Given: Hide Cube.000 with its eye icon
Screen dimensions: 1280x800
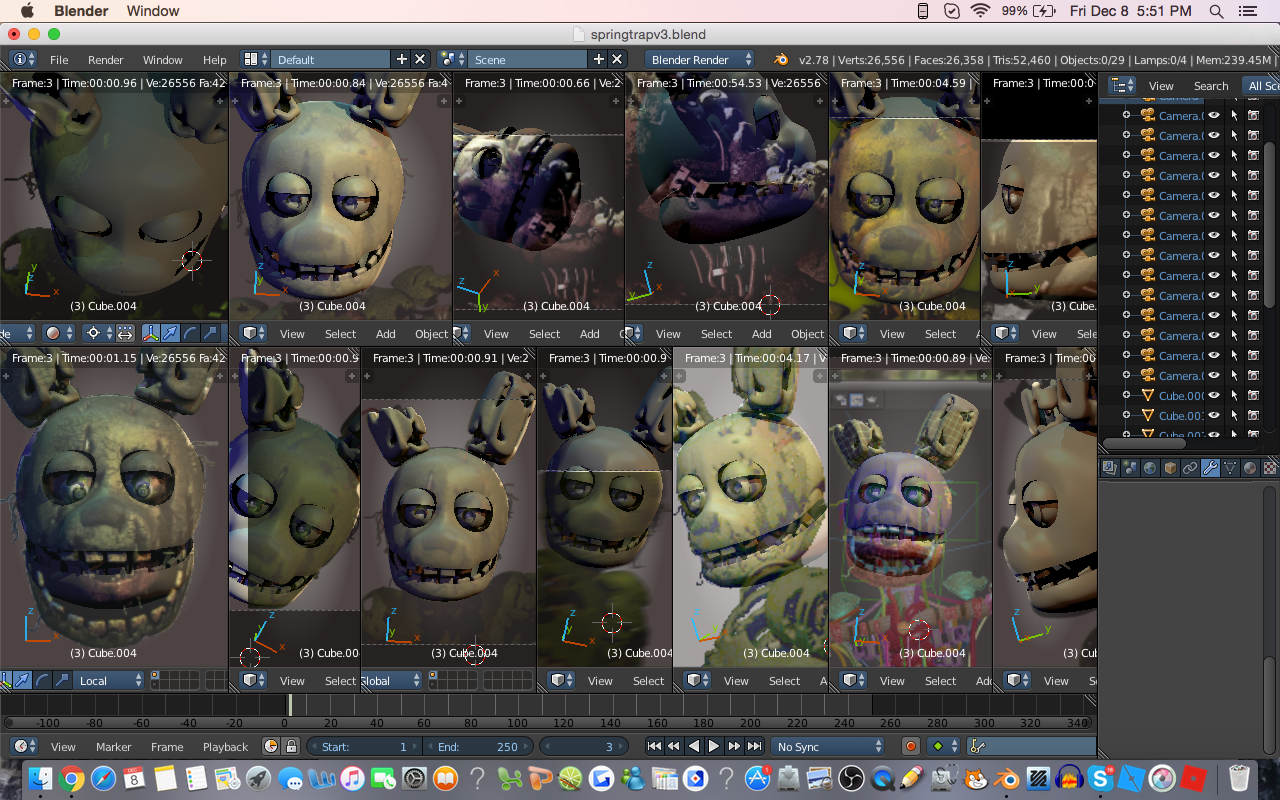Looking at the screenshot, I should tap(1214, 395).
